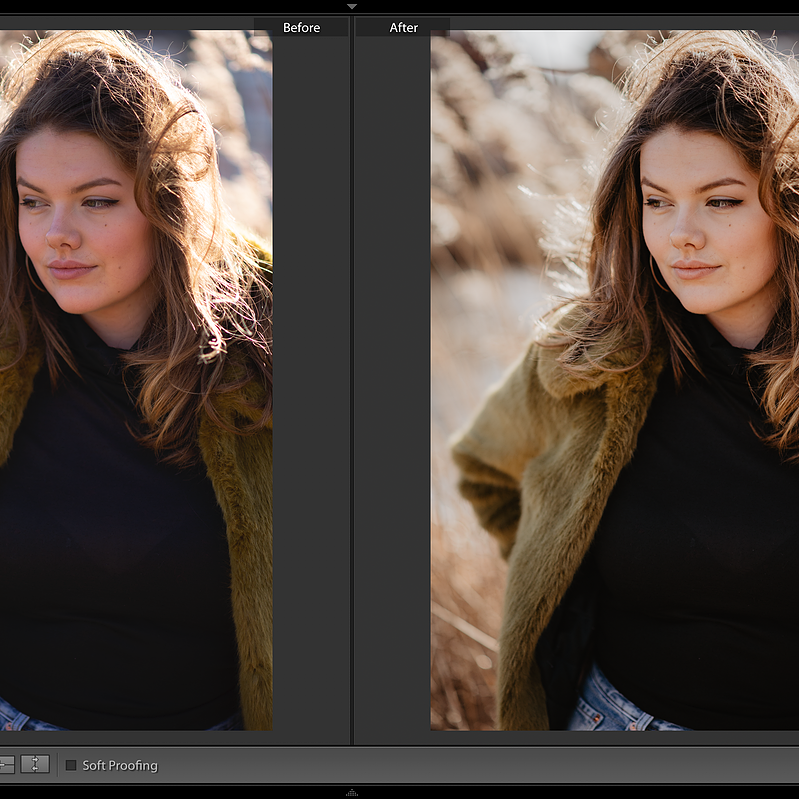Enable the Soft Proofing checkbox

(x=71, y=765)
